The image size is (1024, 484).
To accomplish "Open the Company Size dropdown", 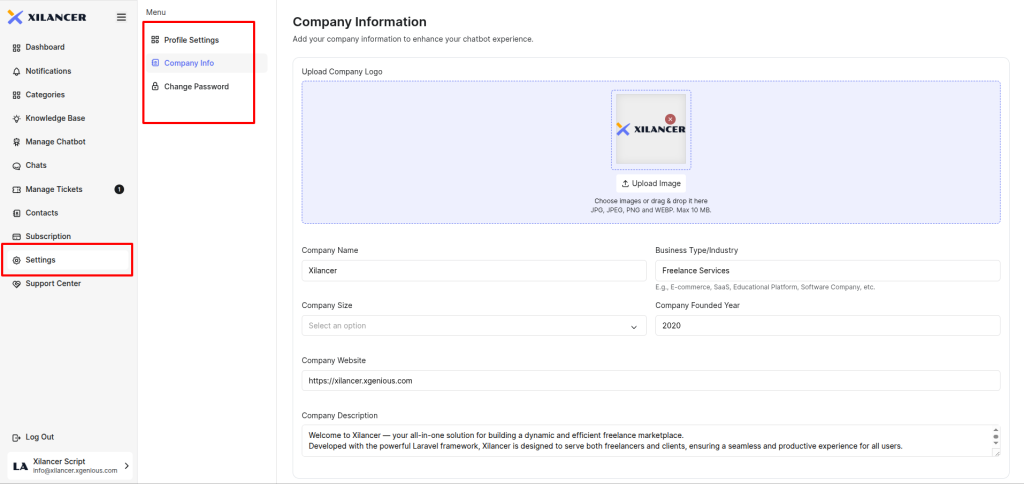I will 474,326.
